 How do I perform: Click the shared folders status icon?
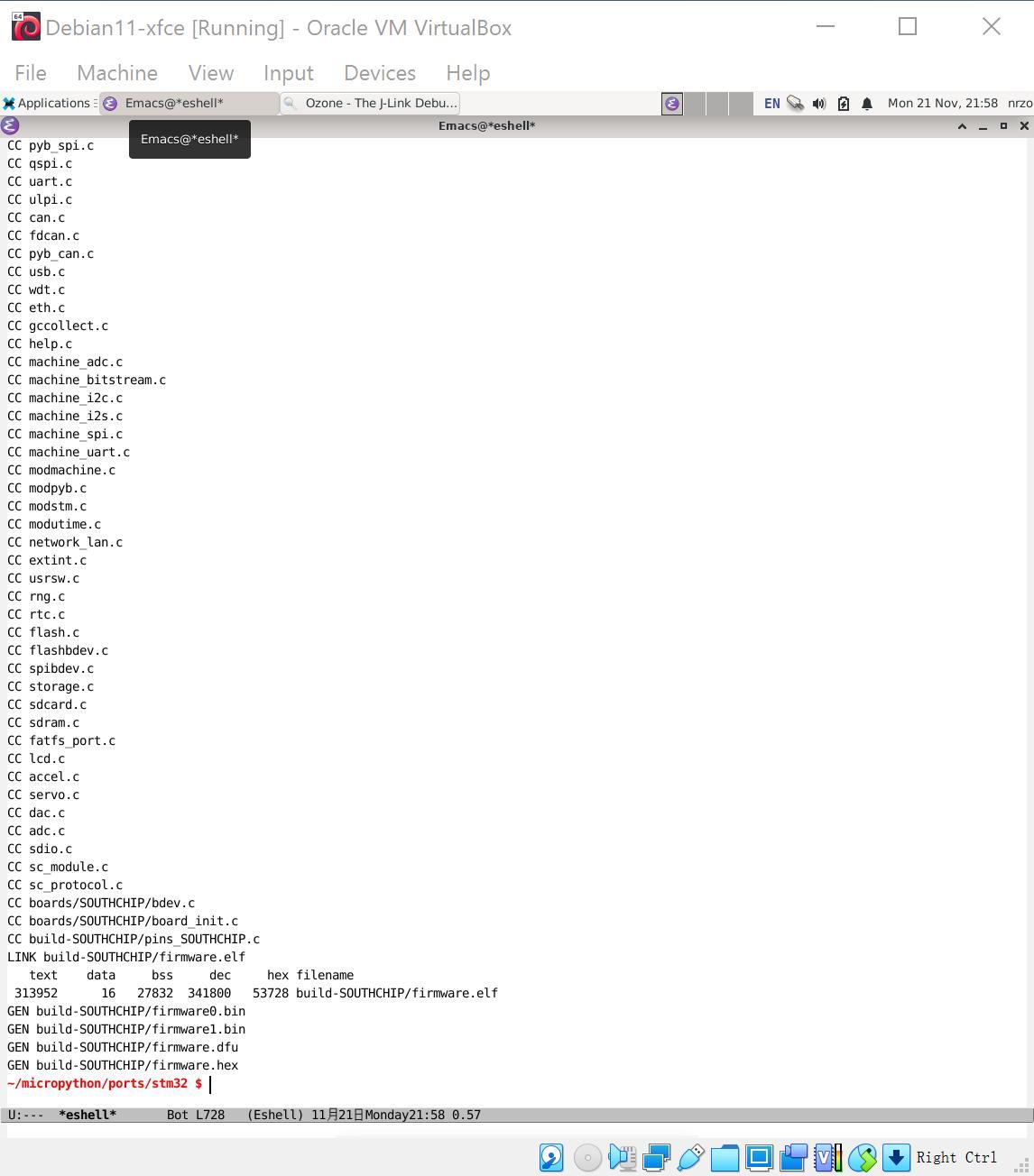pos(725,1157)
